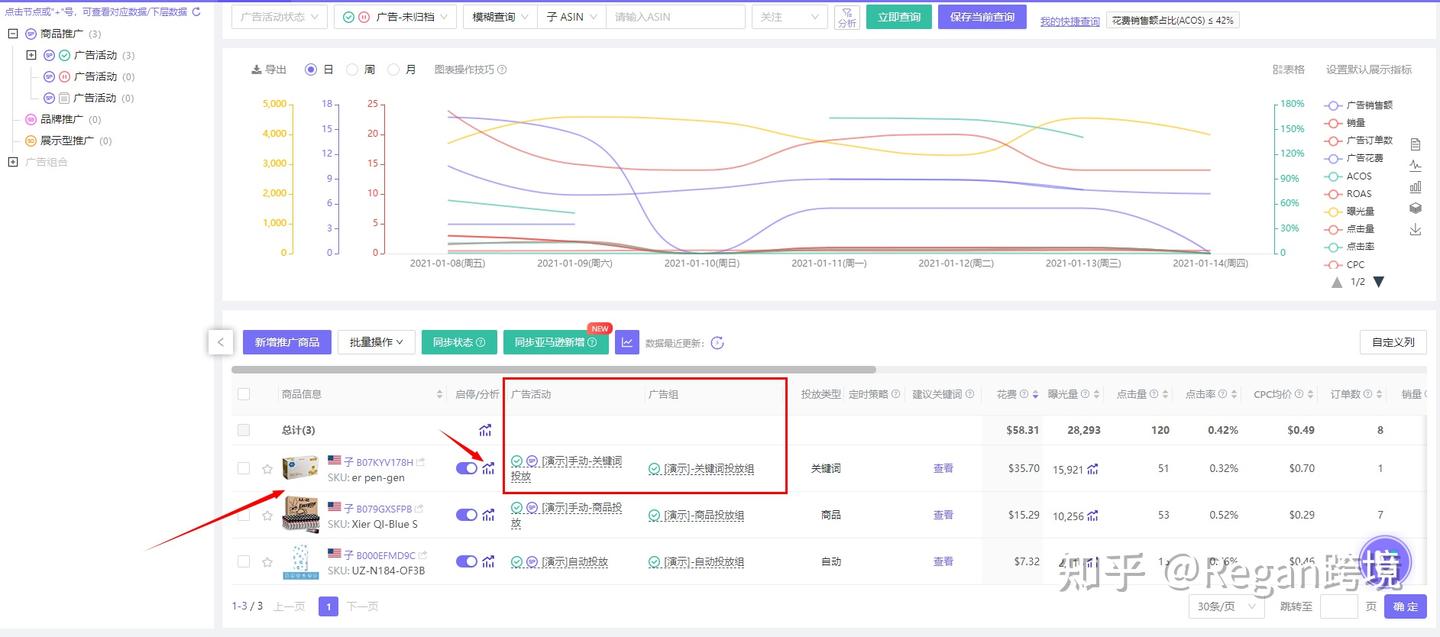Toggle ad status switch for B079GXSFPB
Image resolution: width=1440 pixels, height=637 pixels.
tap(467, 515)
